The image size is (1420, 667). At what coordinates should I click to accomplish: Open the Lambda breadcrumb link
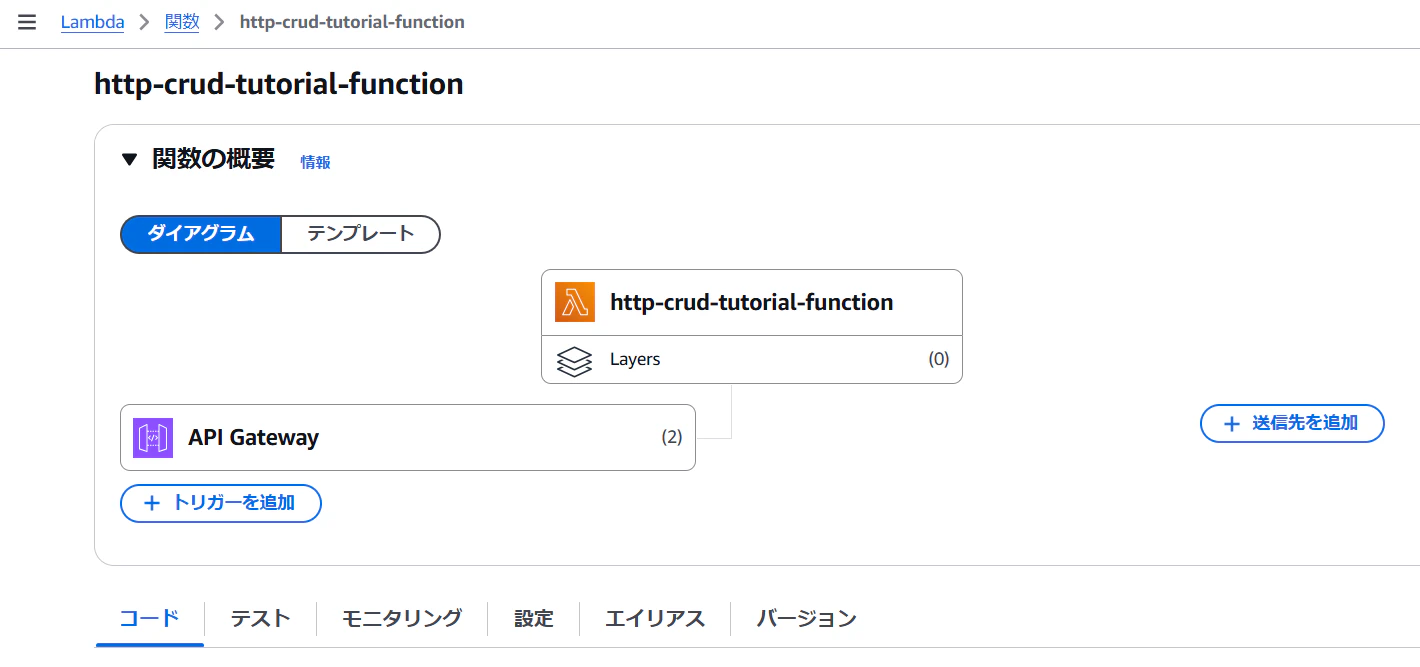pos(93,22)
